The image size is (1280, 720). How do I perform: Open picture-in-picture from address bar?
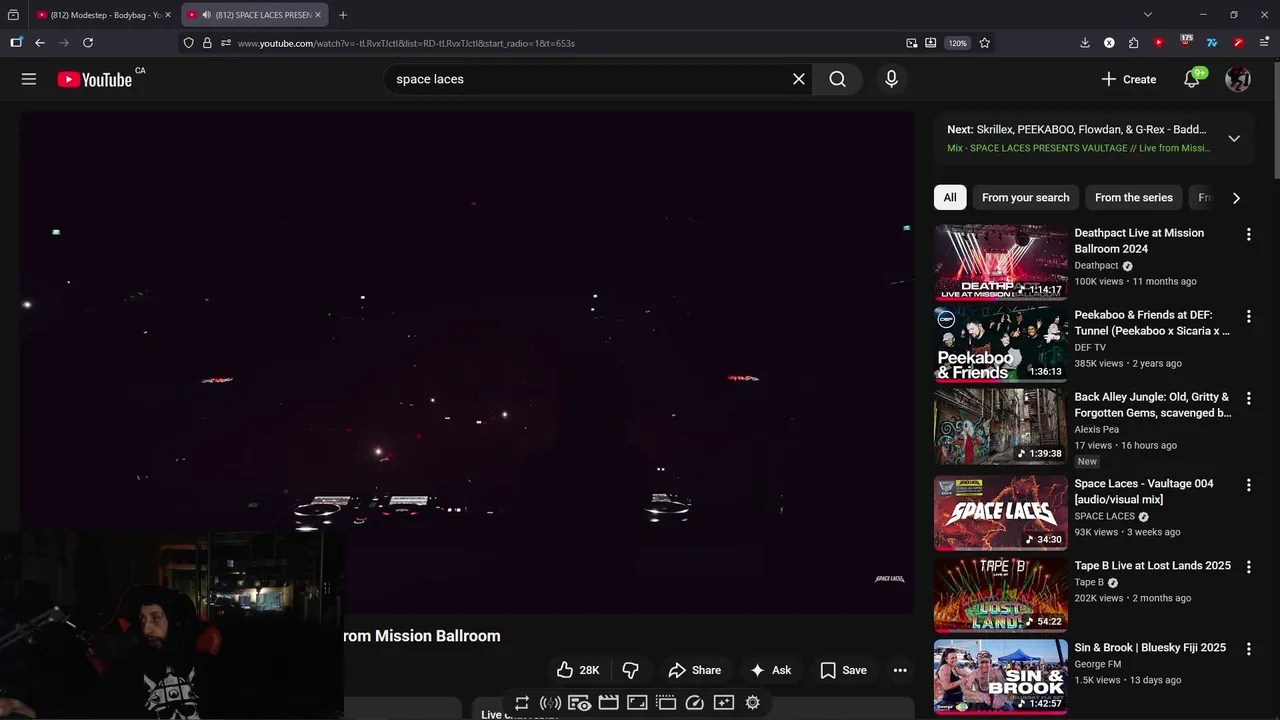pyautogui.click(x=911, y=43)
